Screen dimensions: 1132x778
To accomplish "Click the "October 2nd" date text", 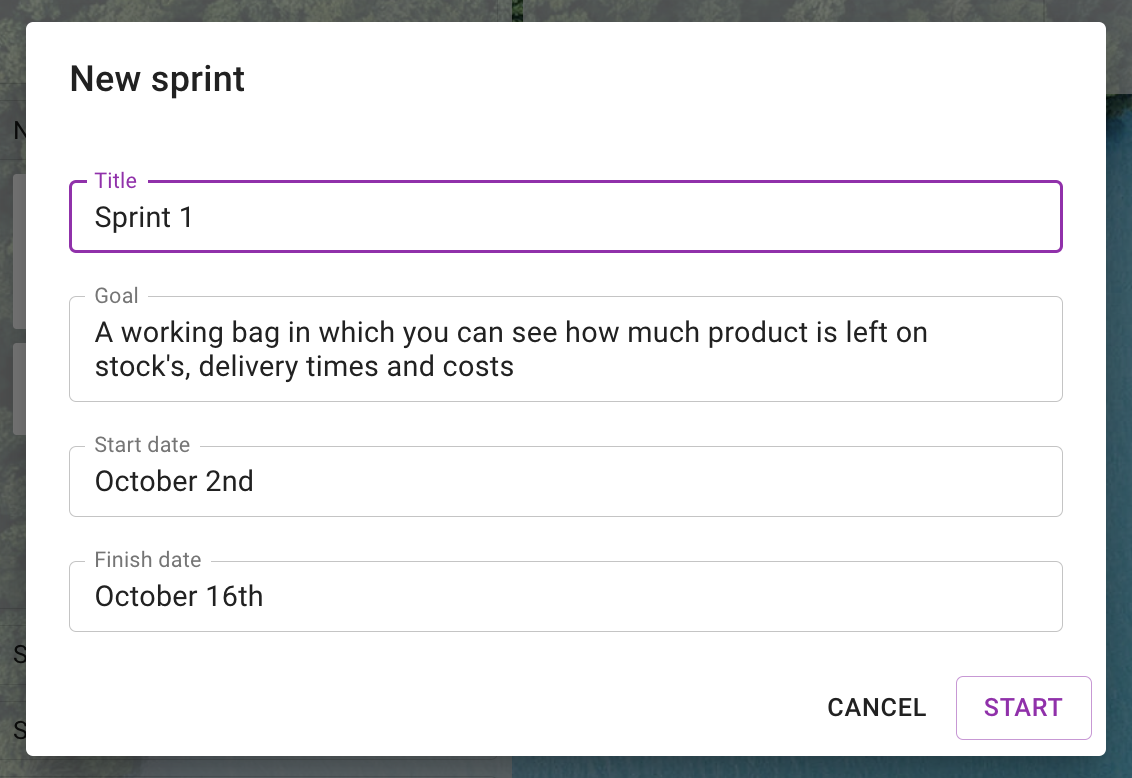I will tap(174, 482).
